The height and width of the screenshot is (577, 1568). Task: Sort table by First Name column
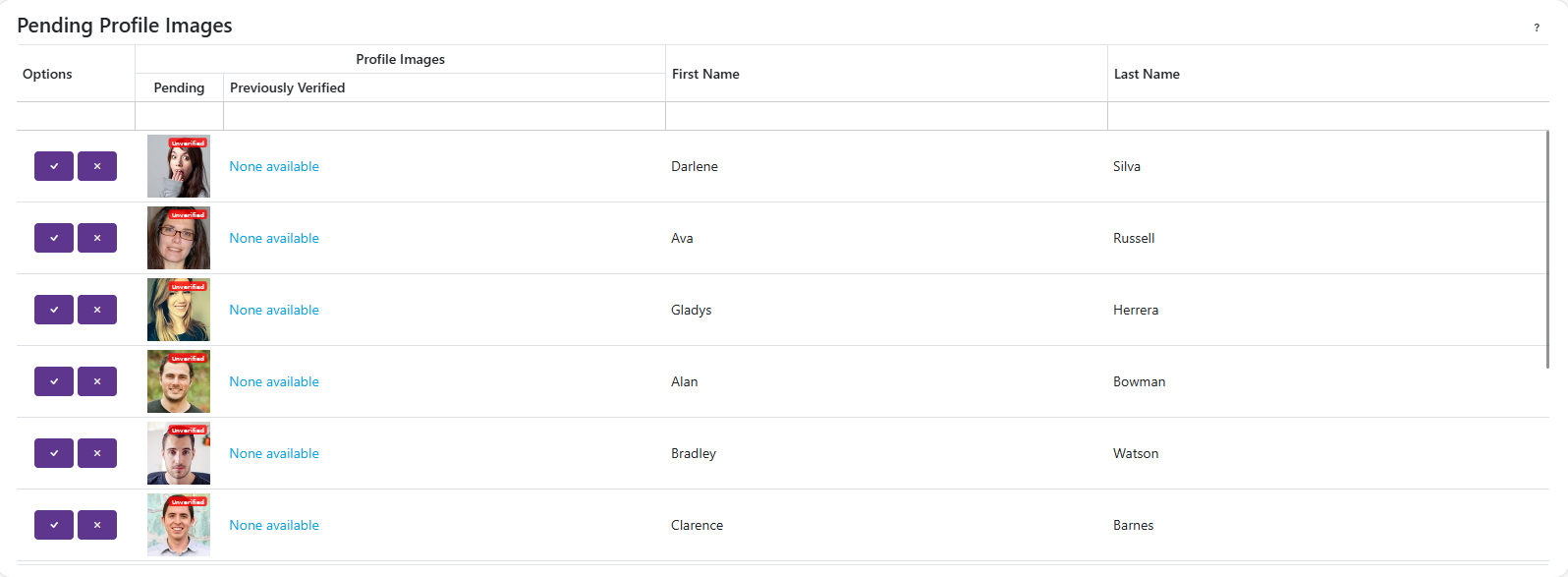point(705,74)
